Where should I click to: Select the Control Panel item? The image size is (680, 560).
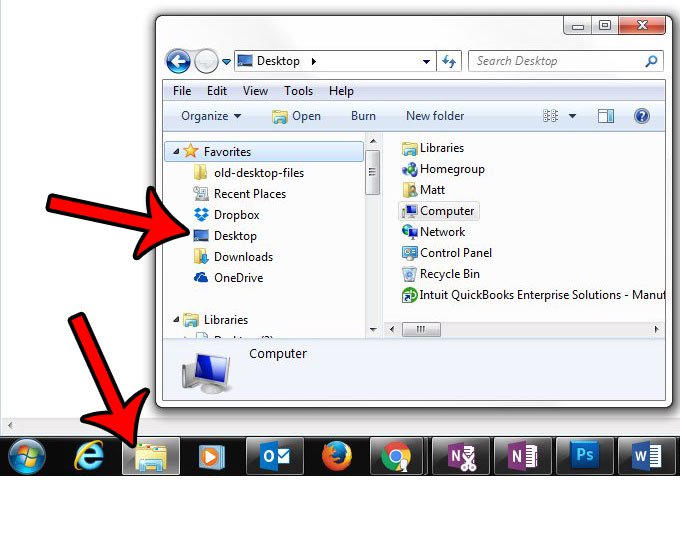(x=447, y=253)
